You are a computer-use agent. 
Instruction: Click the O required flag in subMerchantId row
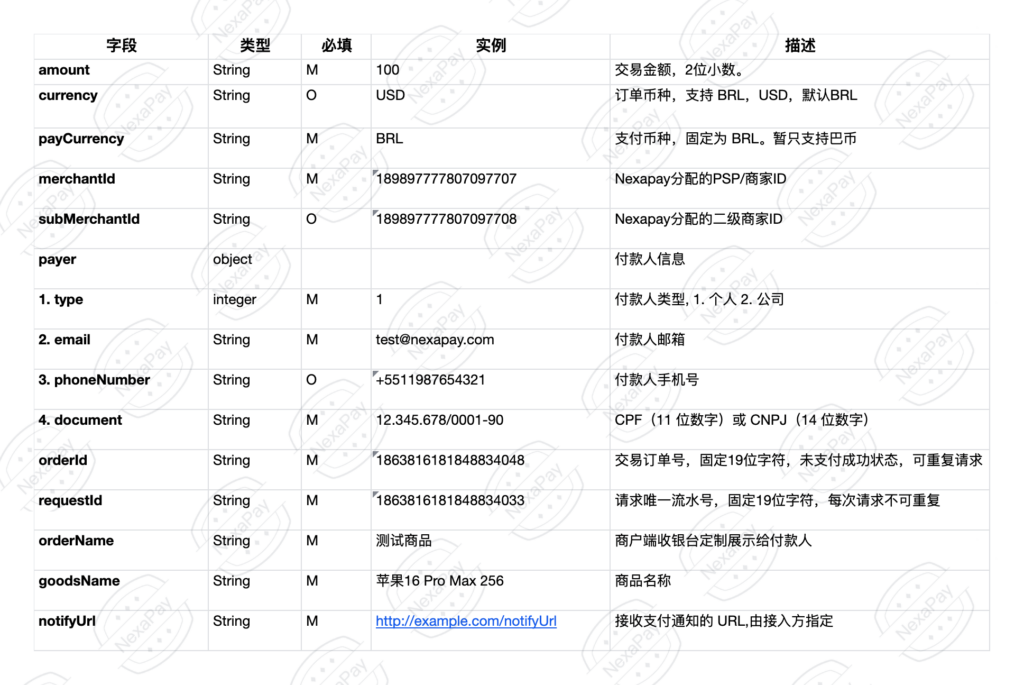coord(312,219)
